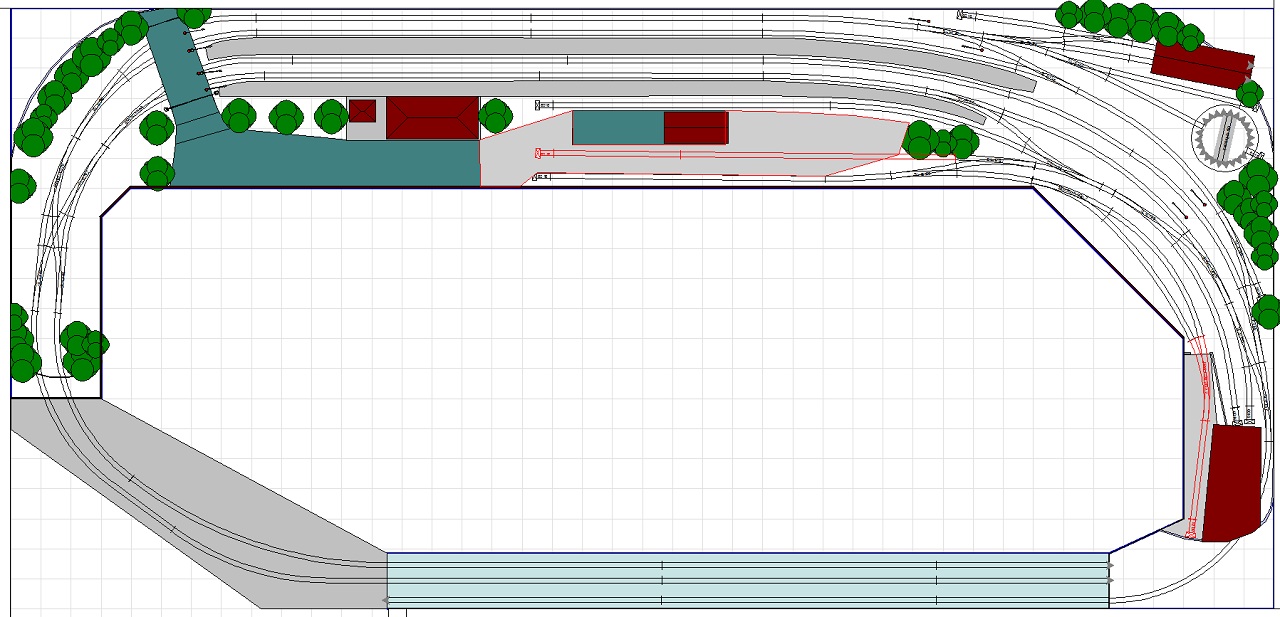Select the buffer stop on red-highlighted siding
Screen dimensions: 1280x617
click(x=539, y=153)
